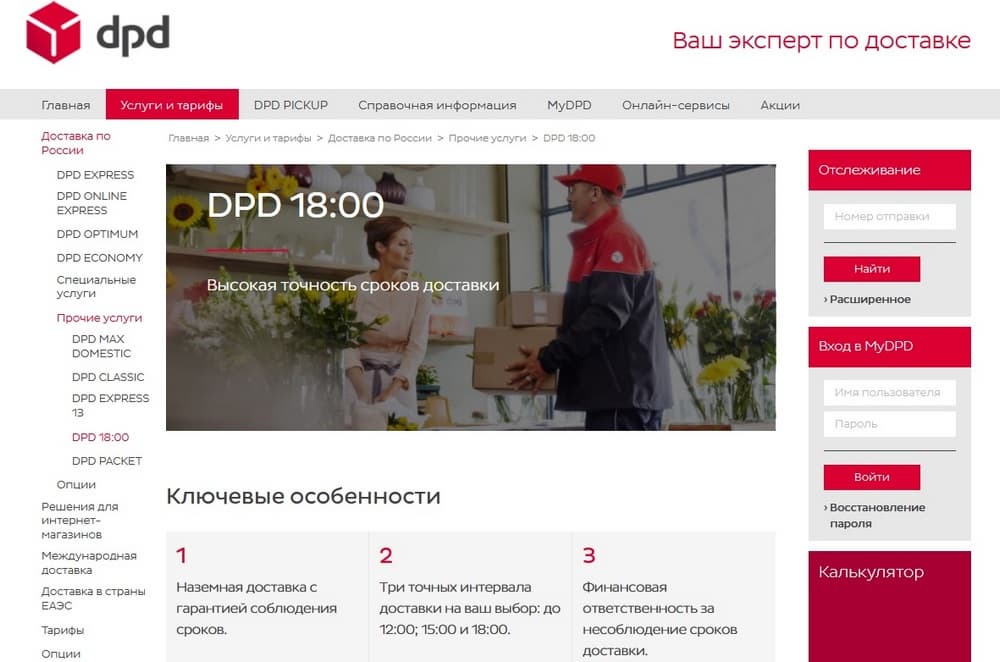Go to MyDPD in the navigation bar
The width and height of the screenshot is (1000, 662).
click(x=570, y=105)
